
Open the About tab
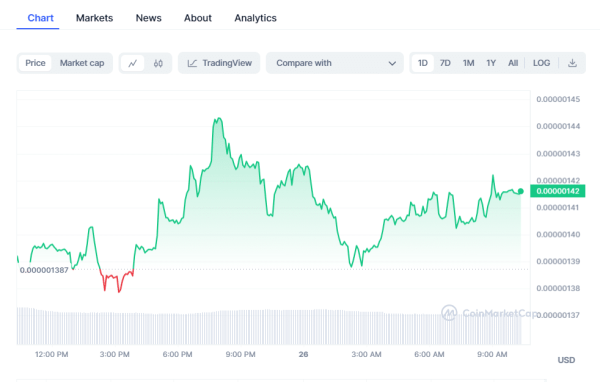coord(197,18)
